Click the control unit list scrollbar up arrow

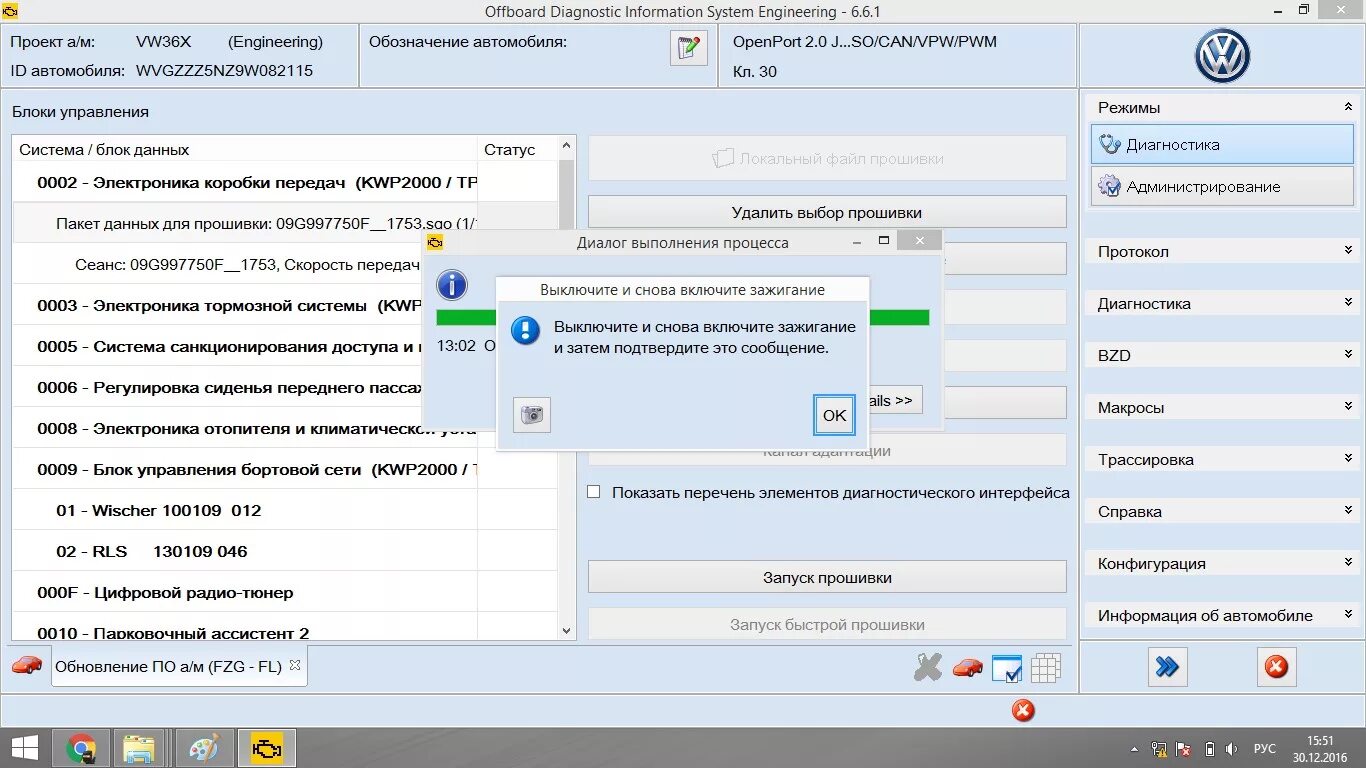pos(567,146)
